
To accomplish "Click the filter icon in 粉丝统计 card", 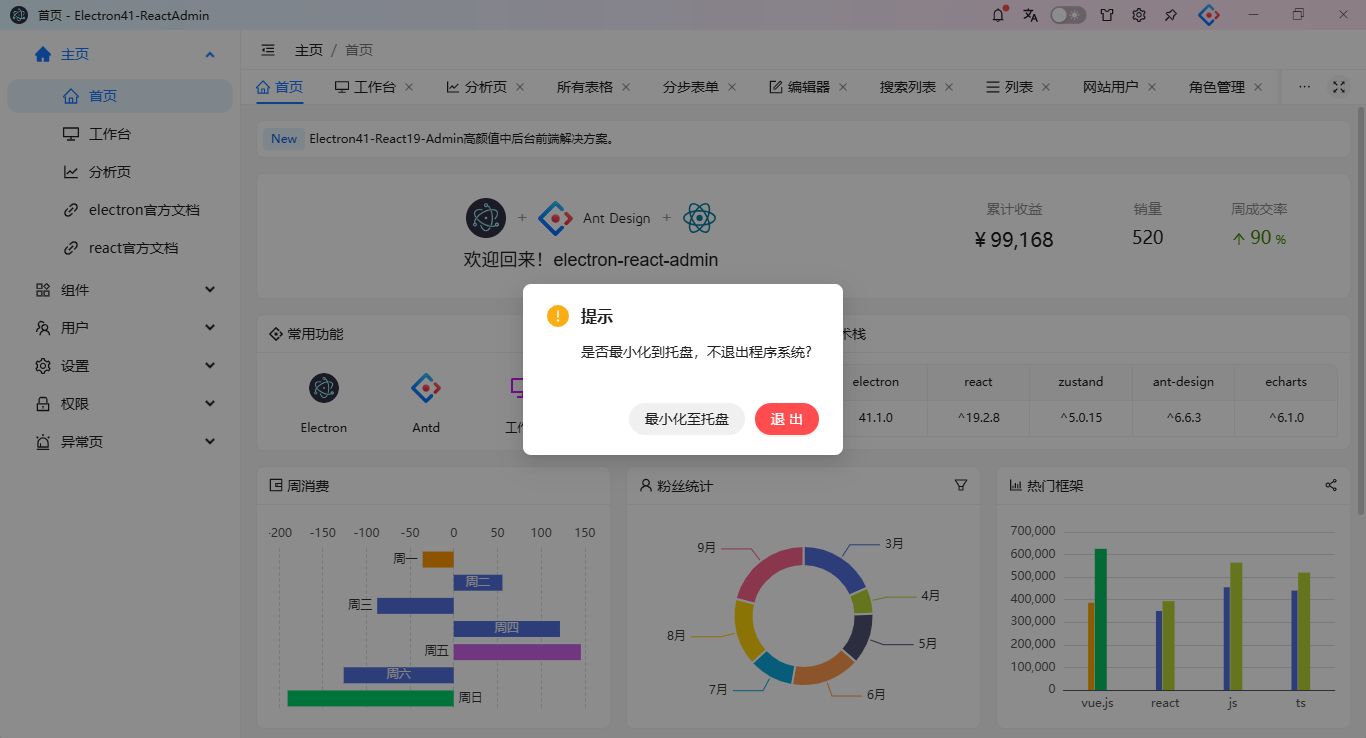I will coord(961,485).
